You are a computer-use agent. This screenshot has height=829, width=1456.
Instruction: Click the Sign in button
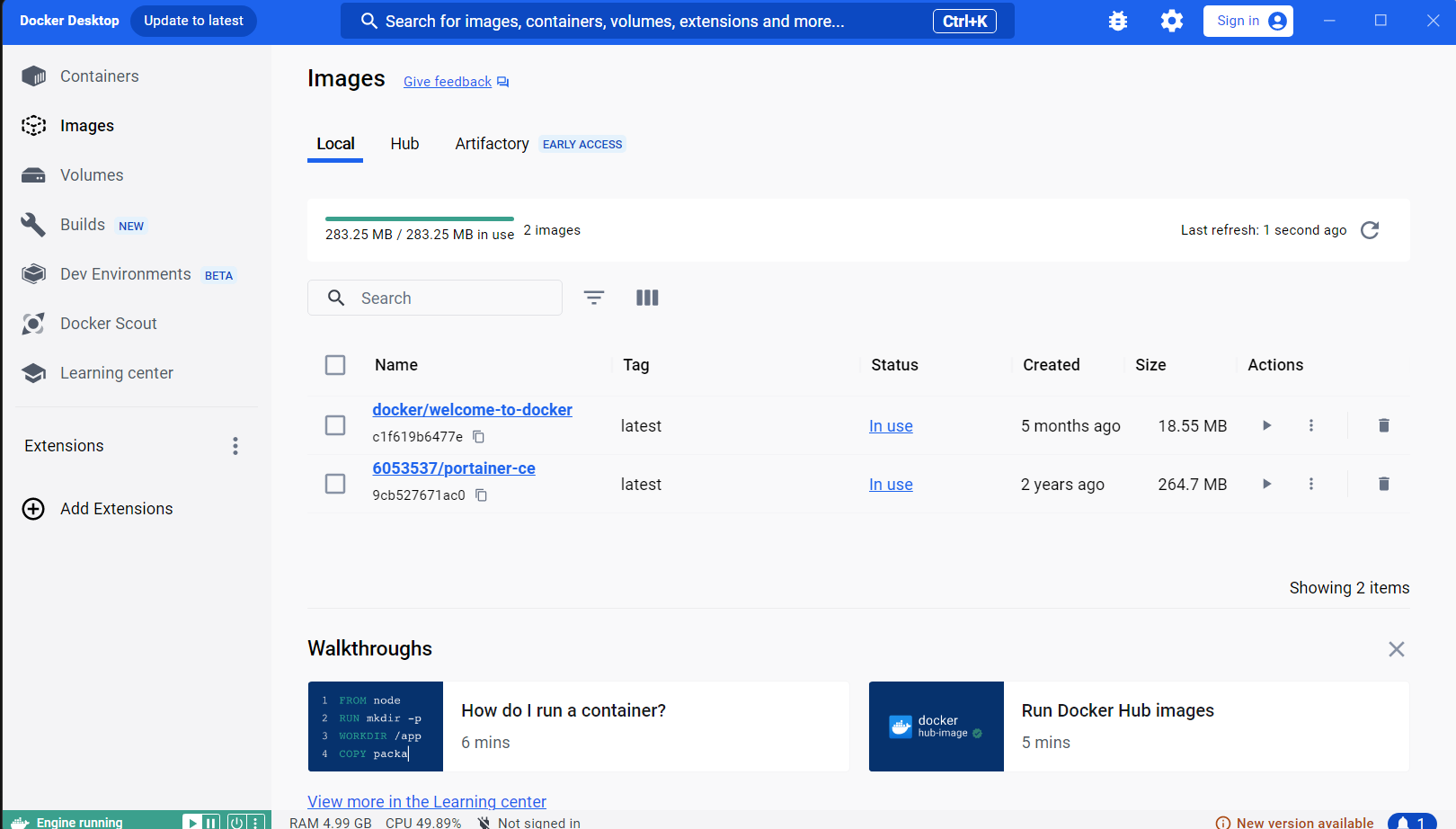pos(1247,21)
